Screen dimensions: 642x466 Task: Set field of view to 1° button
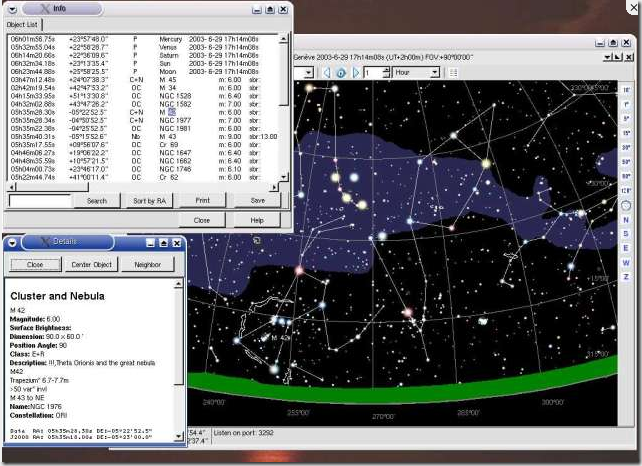(x=626, y=104)
